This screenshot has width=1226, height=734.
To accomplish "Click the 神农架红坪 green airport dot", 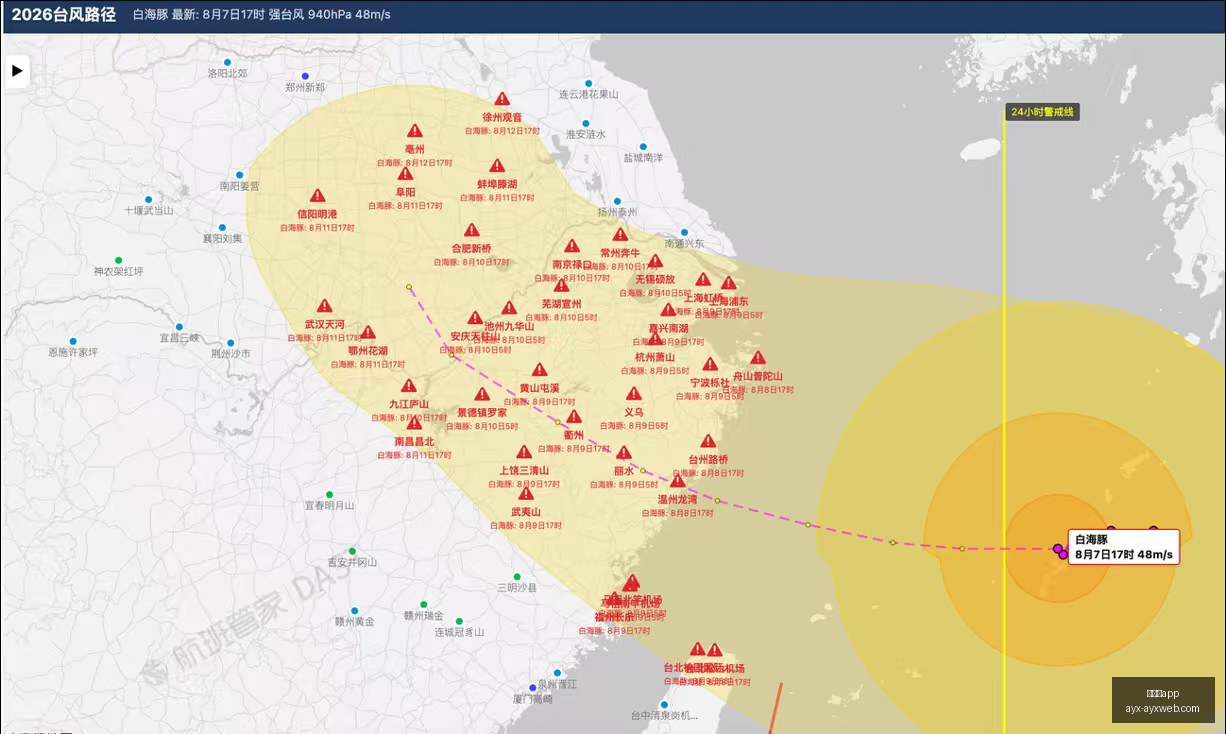I will pyautogui.click(x=118, y=260).
